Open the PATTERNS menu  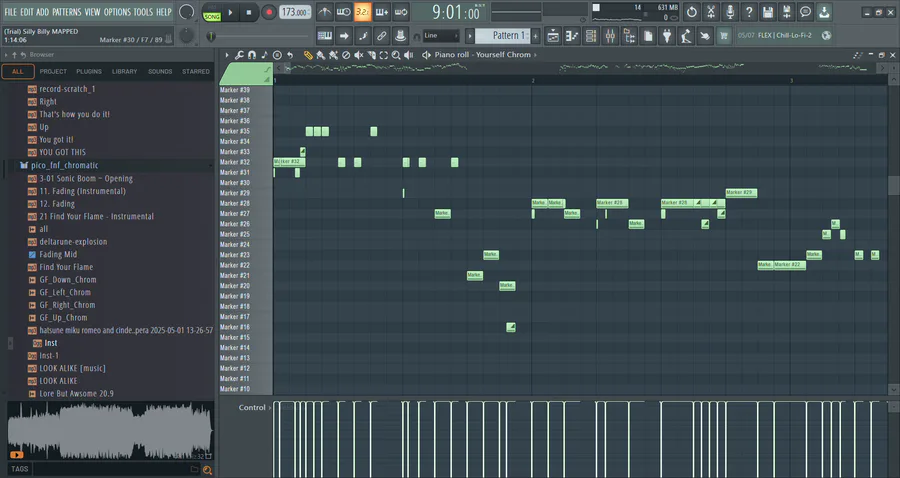point(67,12)
